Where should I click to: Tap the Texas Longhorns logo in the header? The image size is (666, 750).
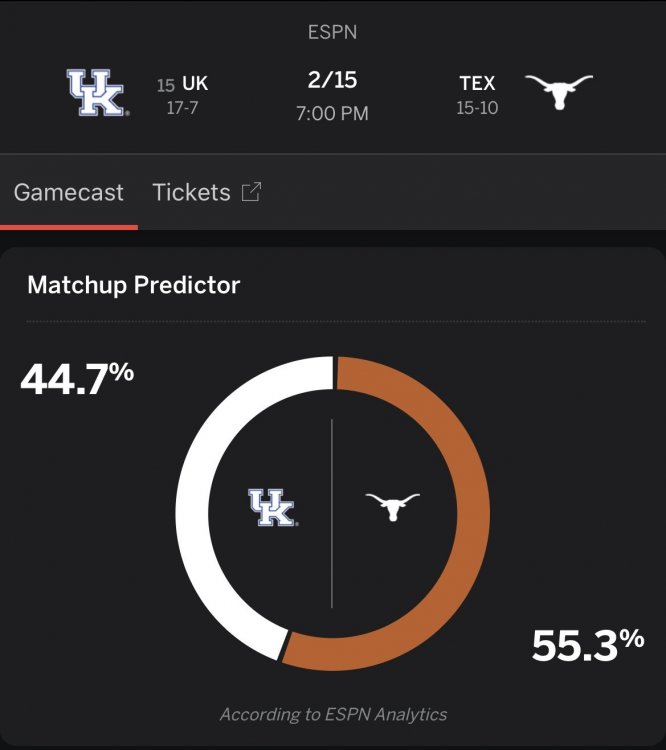[559, 92]
